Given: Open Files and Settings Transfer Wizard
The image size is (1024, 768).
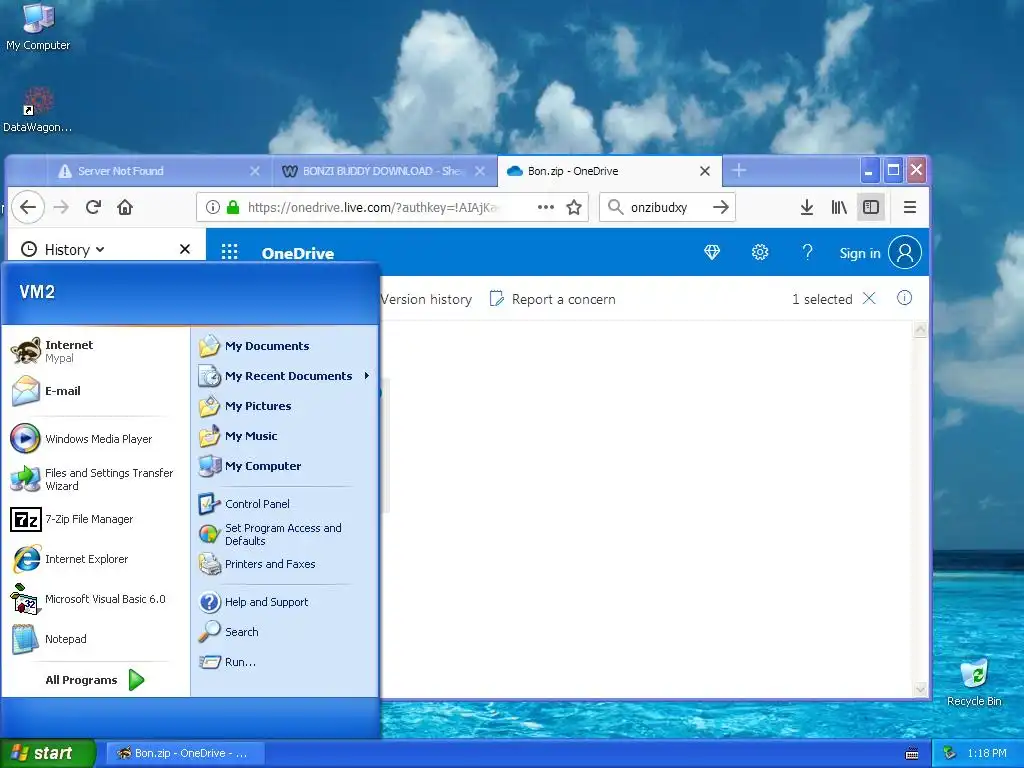Looking at the screenshot, I should (95, 479).
